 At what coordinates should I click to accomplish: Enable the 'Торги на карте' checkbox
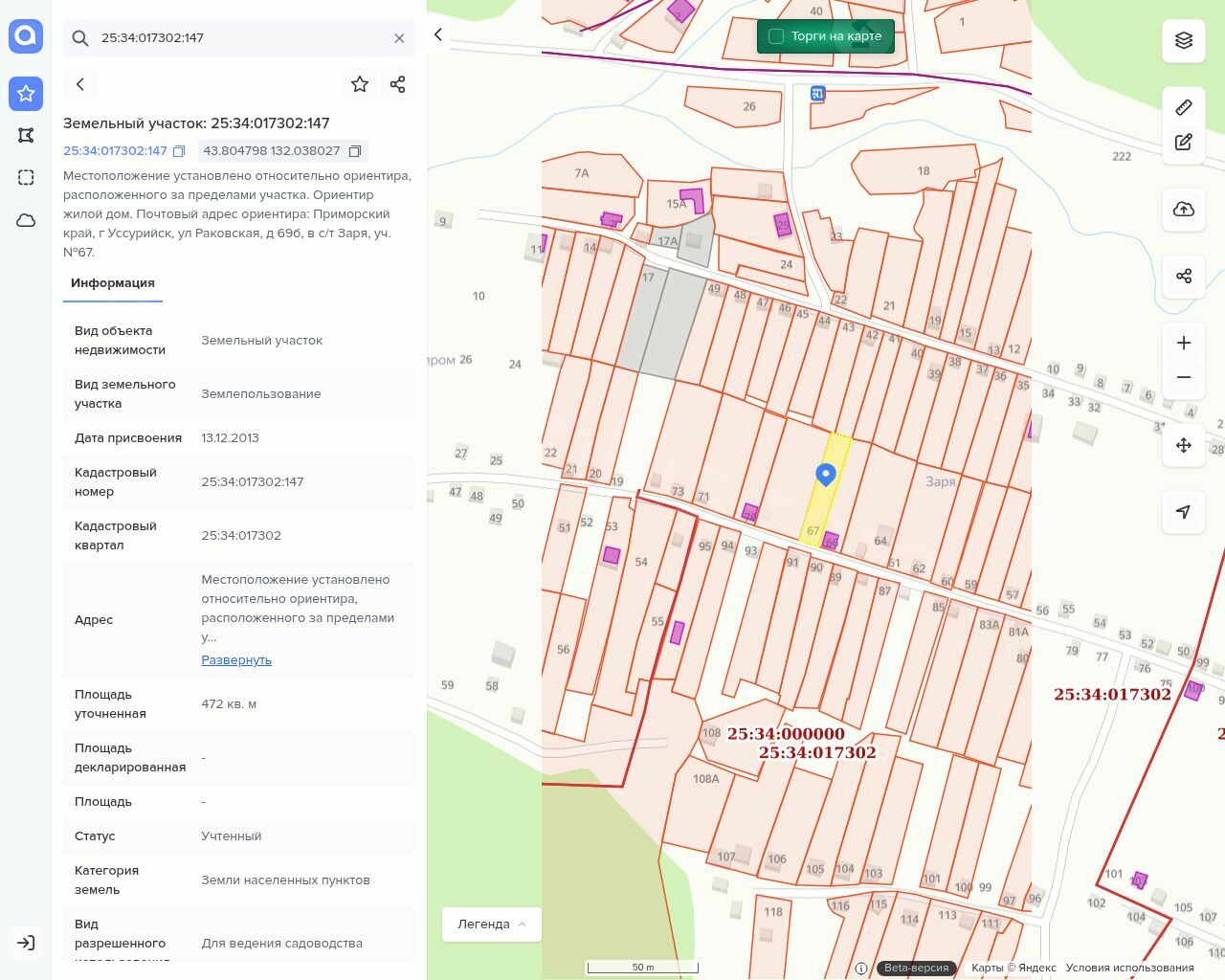tap(776, 36)
